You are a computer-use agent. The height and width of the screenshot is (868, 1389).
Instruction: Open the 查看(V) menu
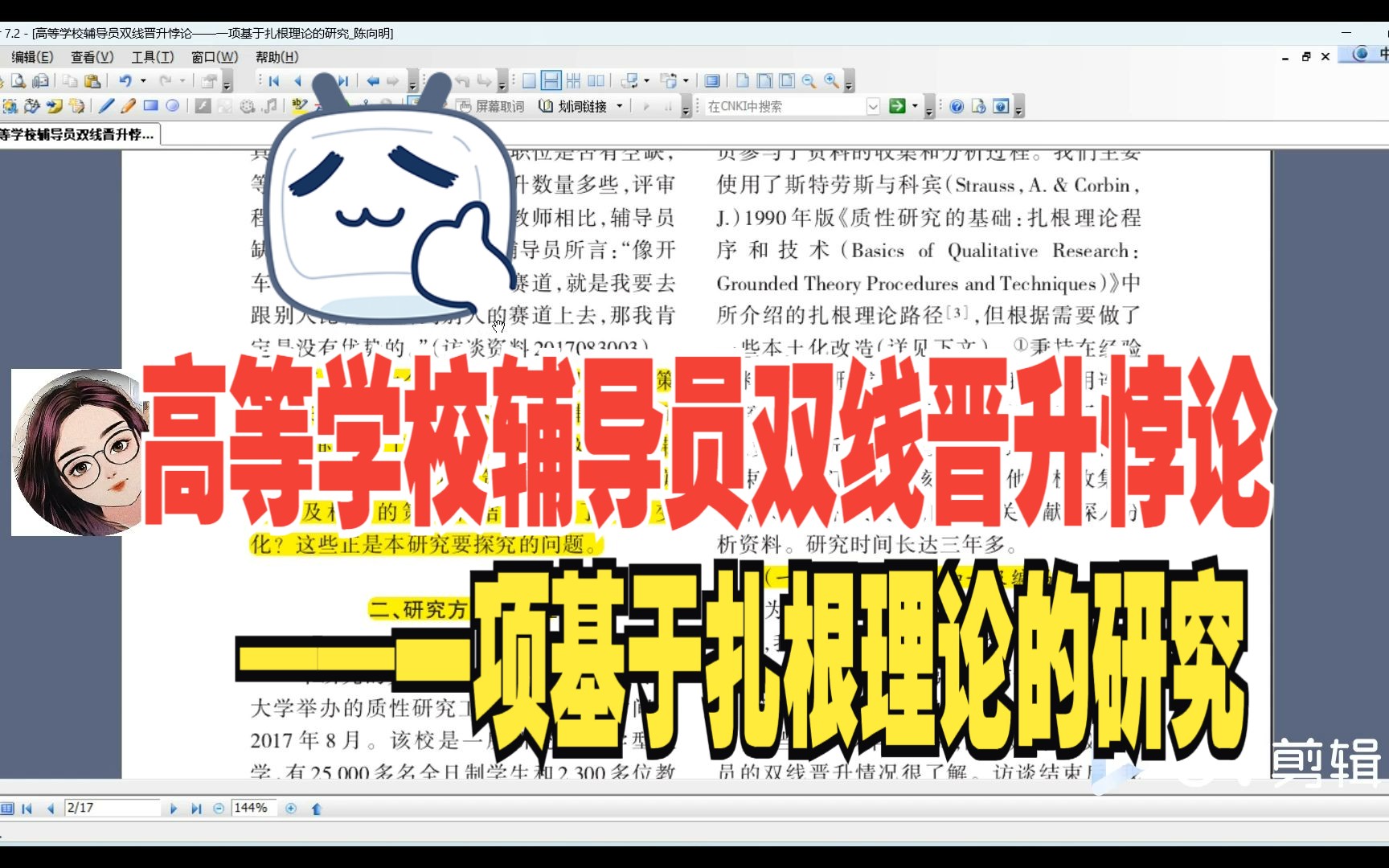(x=91, y=57)
